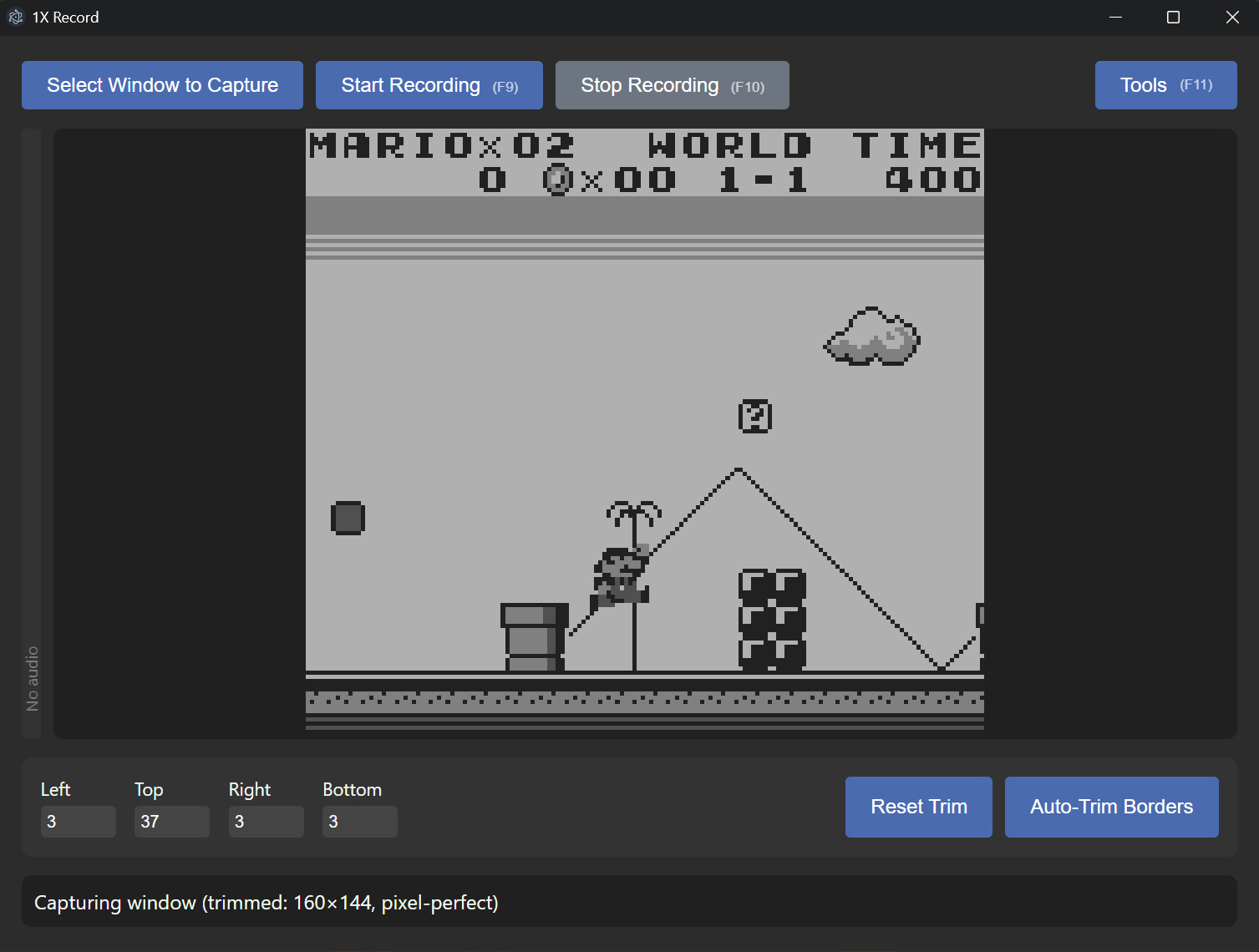Click the question mark block in preview

[755, 416]
